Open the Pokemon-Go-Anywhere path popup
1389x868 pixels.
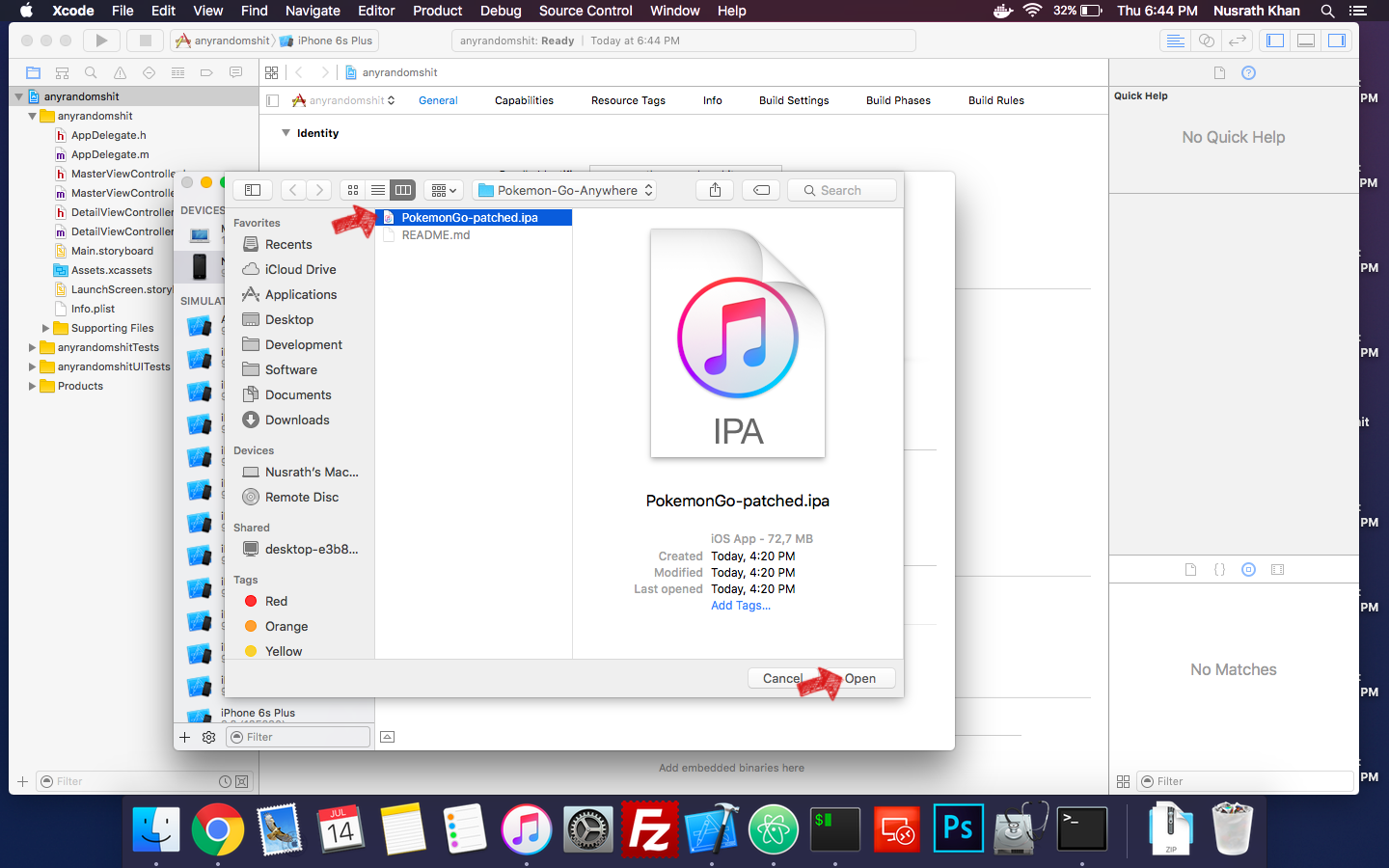[x=564, y=190]
